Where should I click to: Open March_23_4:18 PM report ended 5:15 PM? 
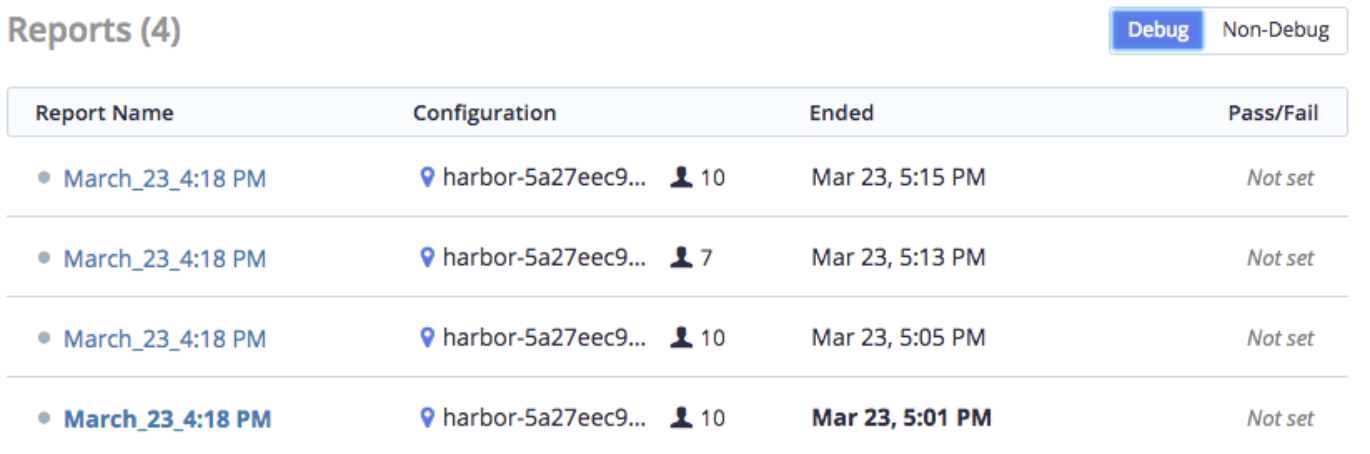(x=165, y=179)
